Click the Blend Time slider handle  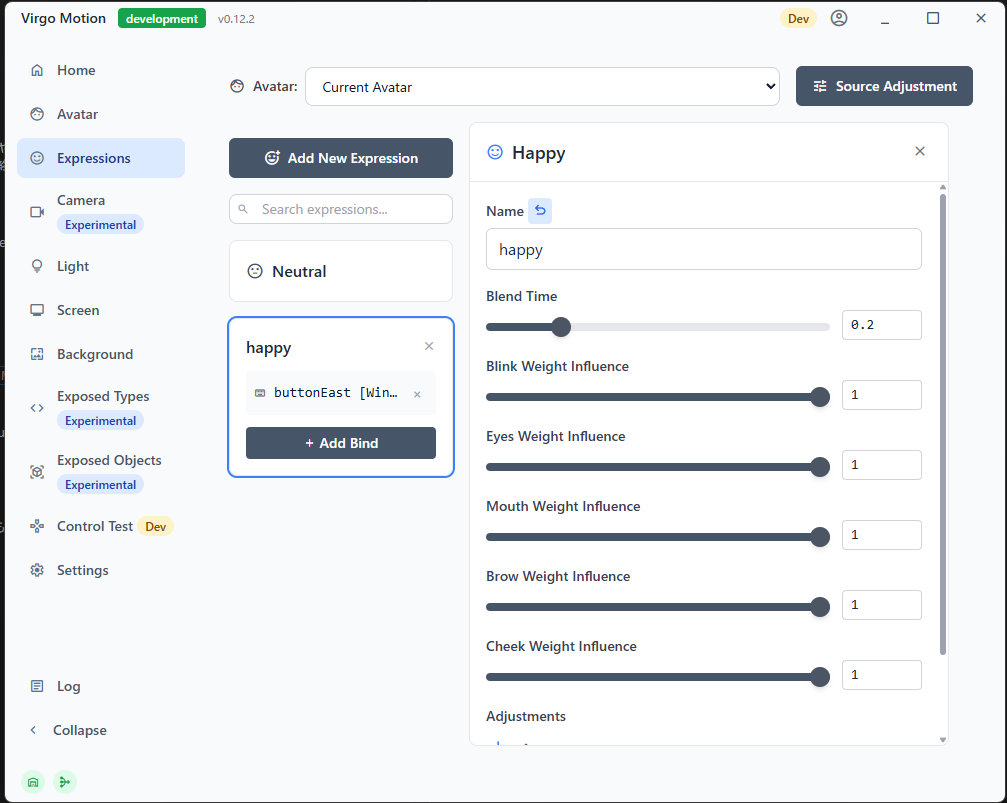(561, 327)
